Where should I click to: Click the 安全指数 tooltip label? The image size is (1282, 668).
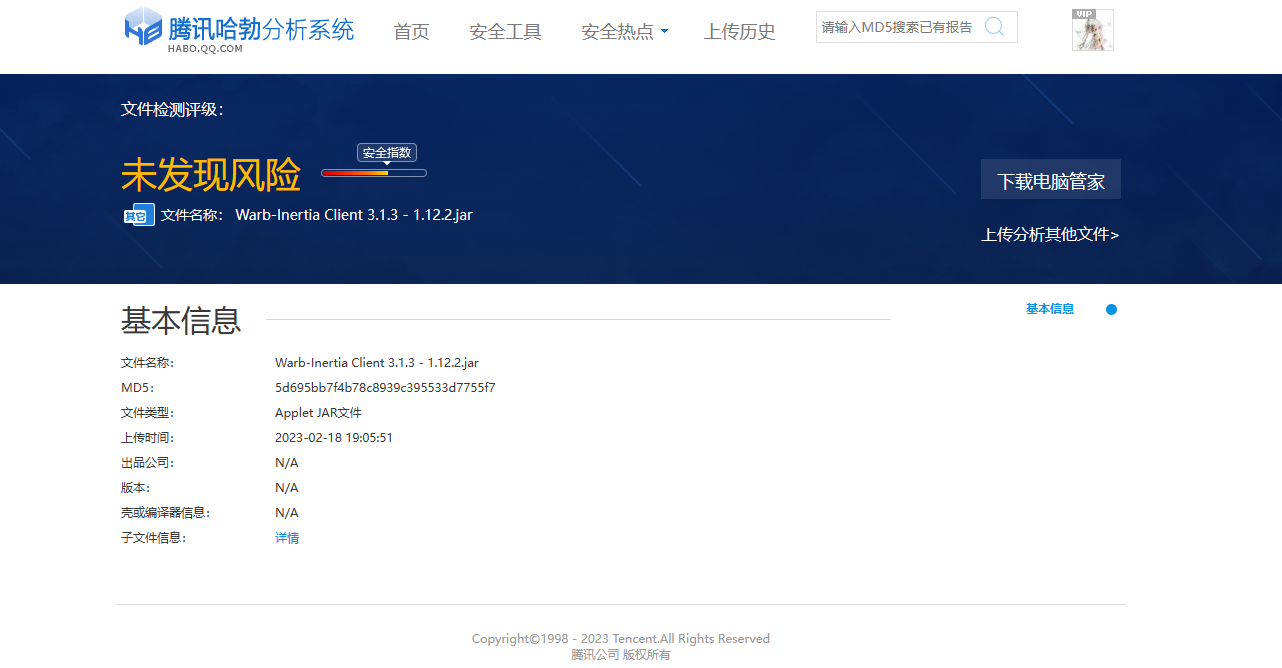point(387,153)
